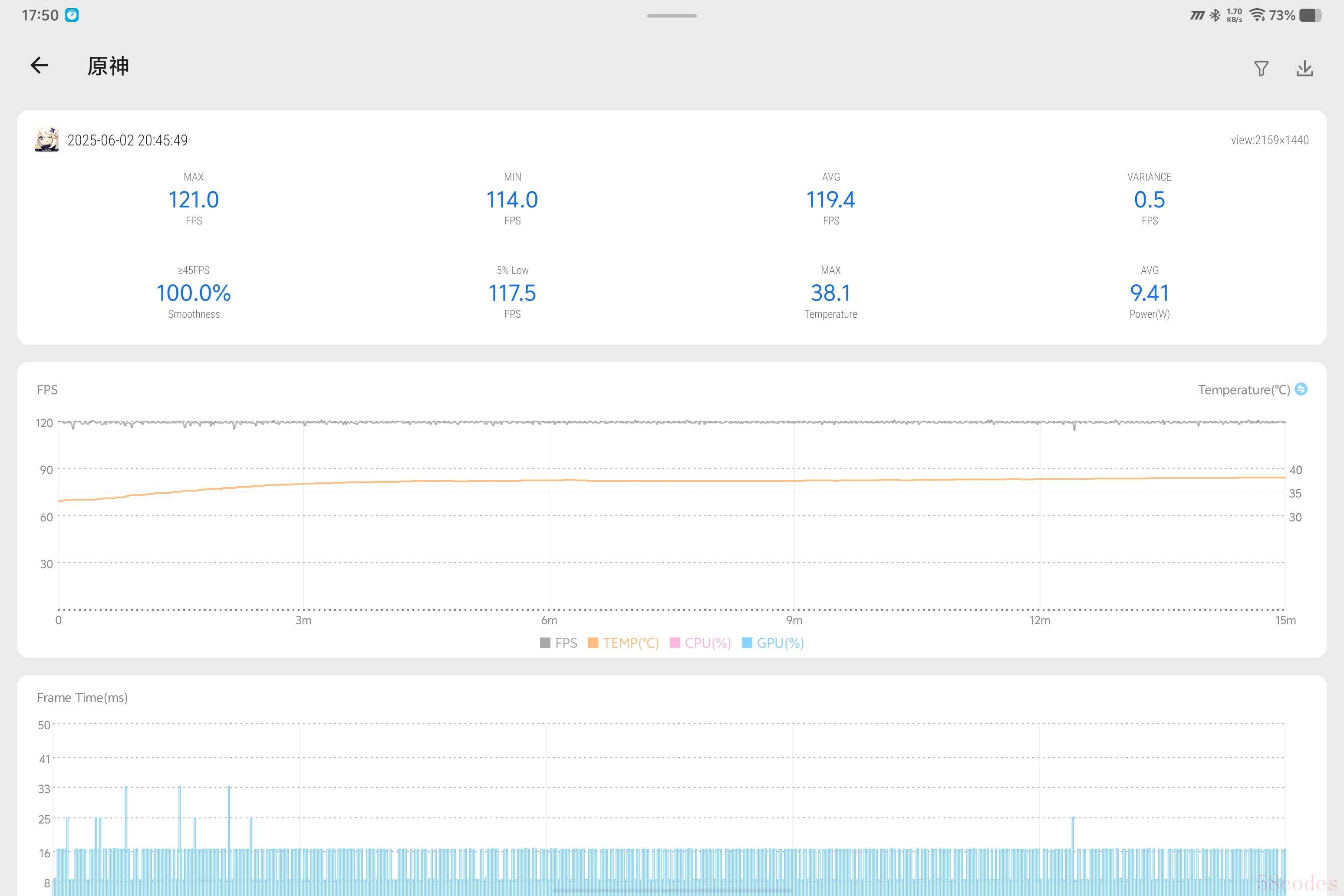Switch the Temperature axis swap icon
1344x896 pixels.
1301,389
